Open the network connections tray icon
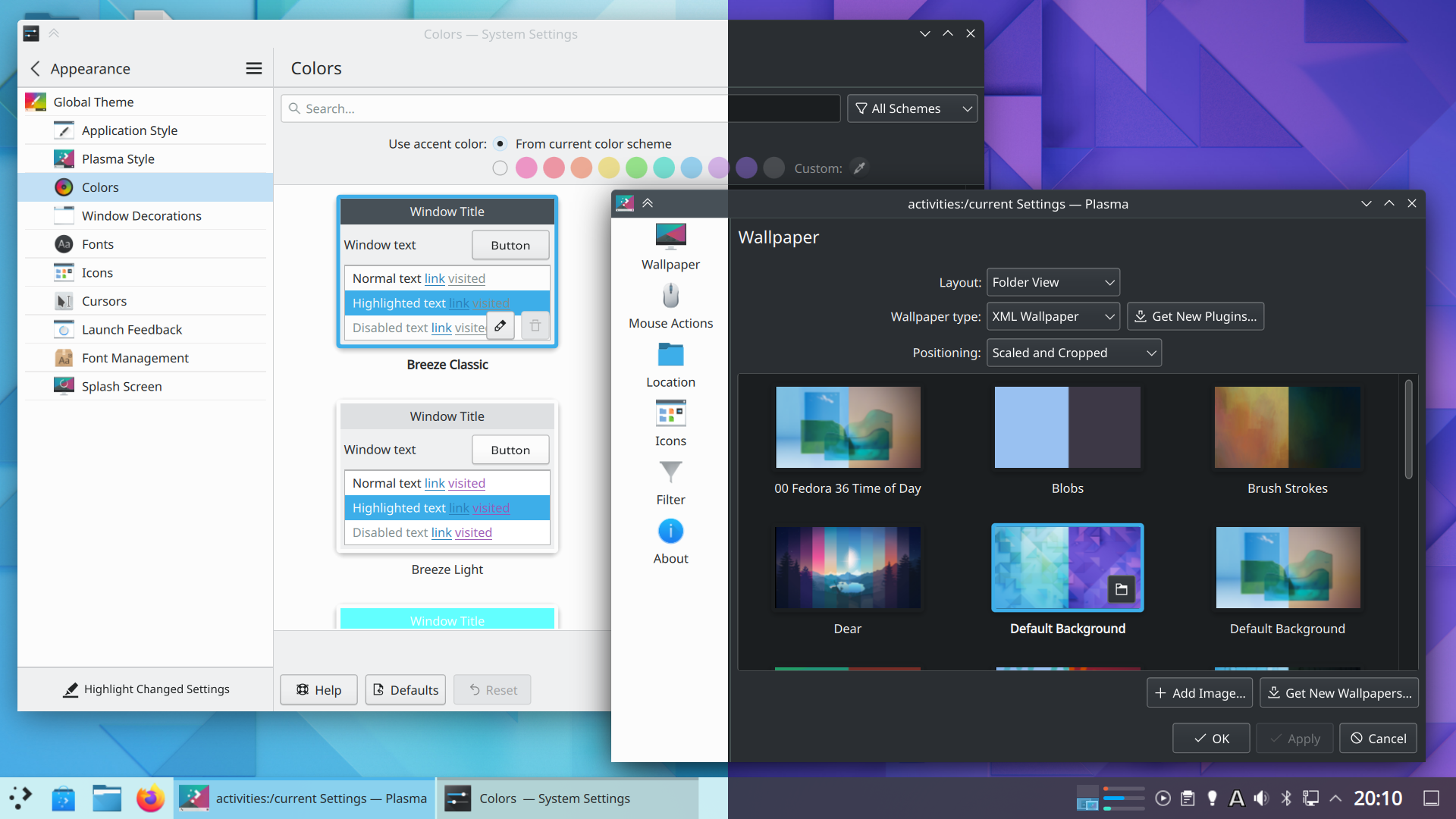This screenshot has width=1456, height=819. pos(1310,798)
